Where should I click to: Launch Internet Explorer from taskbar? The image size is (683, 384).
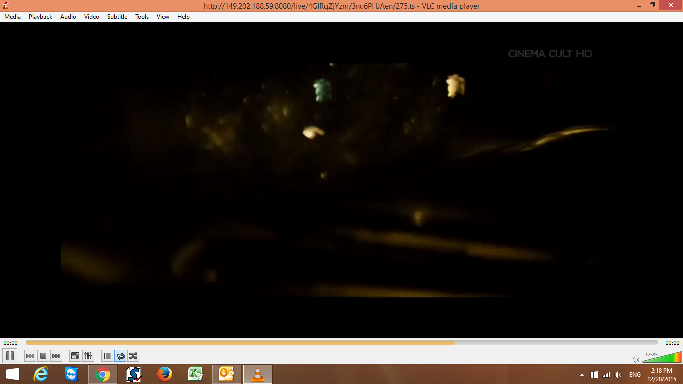[41, 374]
